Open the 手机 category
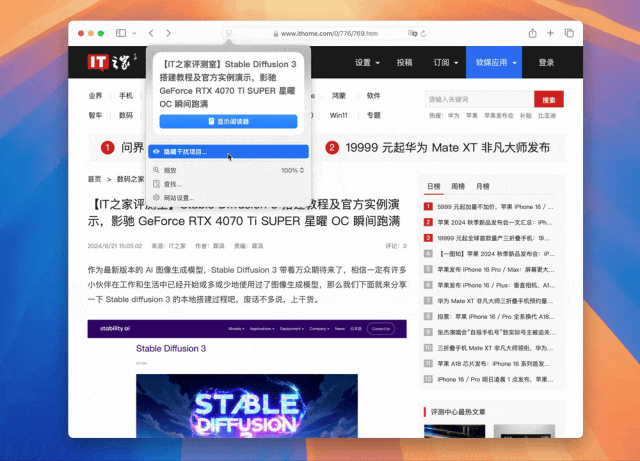 click(x=126, y=96)
